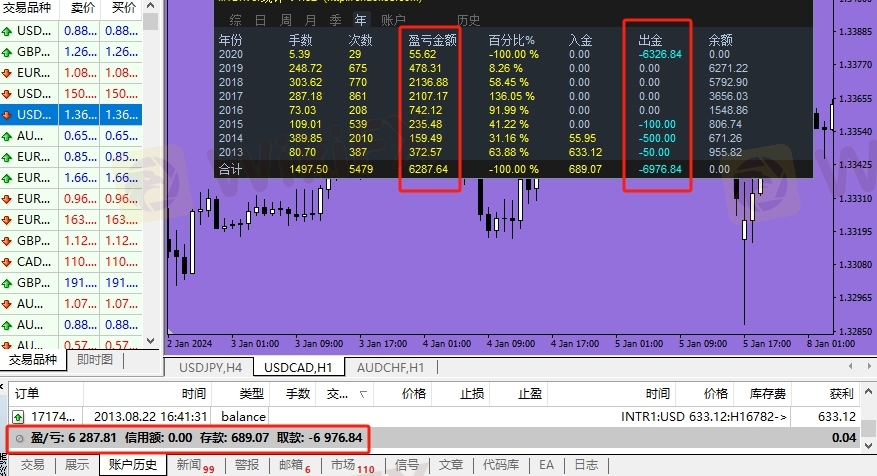
Task: Click account history scrollbar down arrow
Action: click(x=868, y=446)
